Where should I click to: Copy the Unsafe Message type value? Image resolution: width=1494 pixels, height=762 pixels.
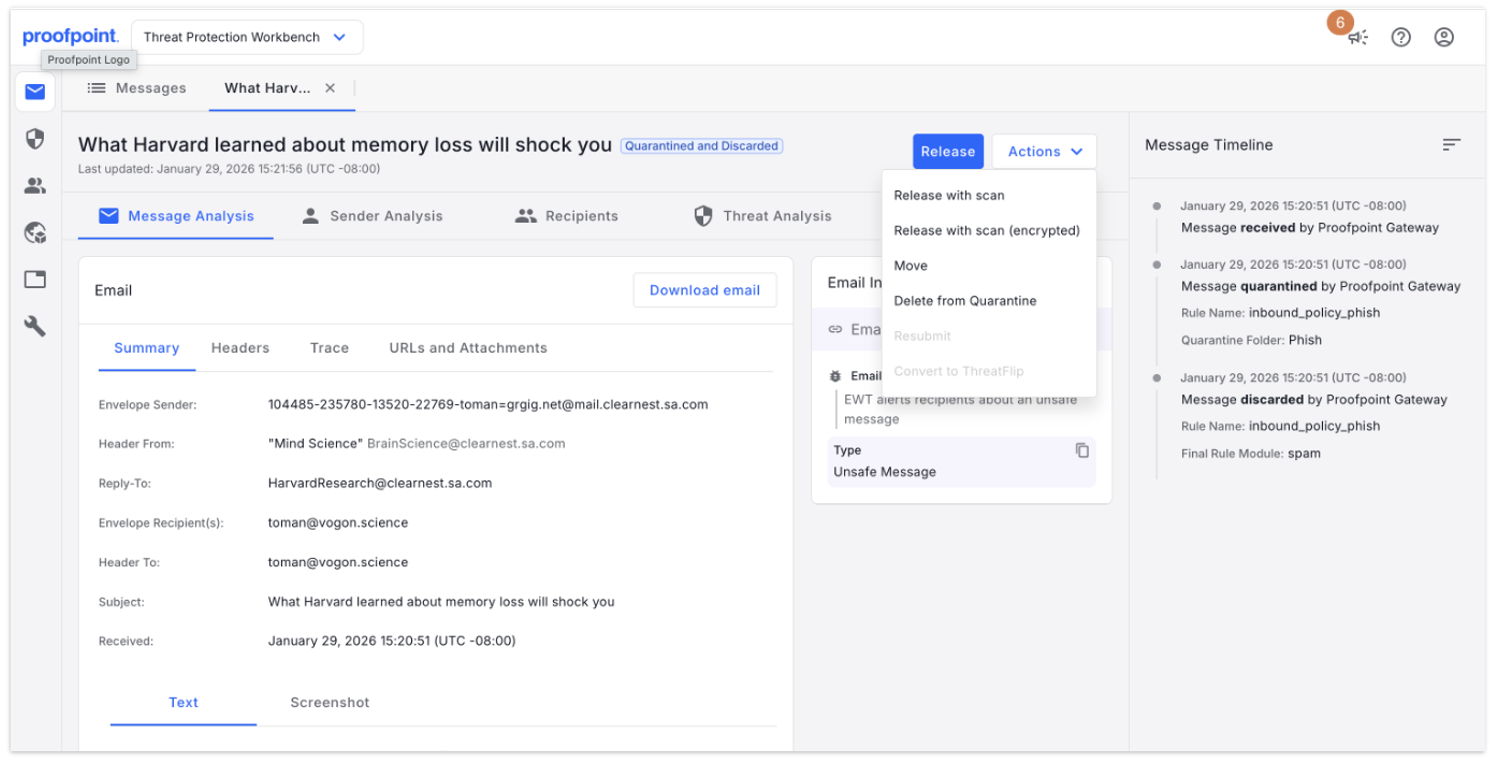click(1082, 450)
